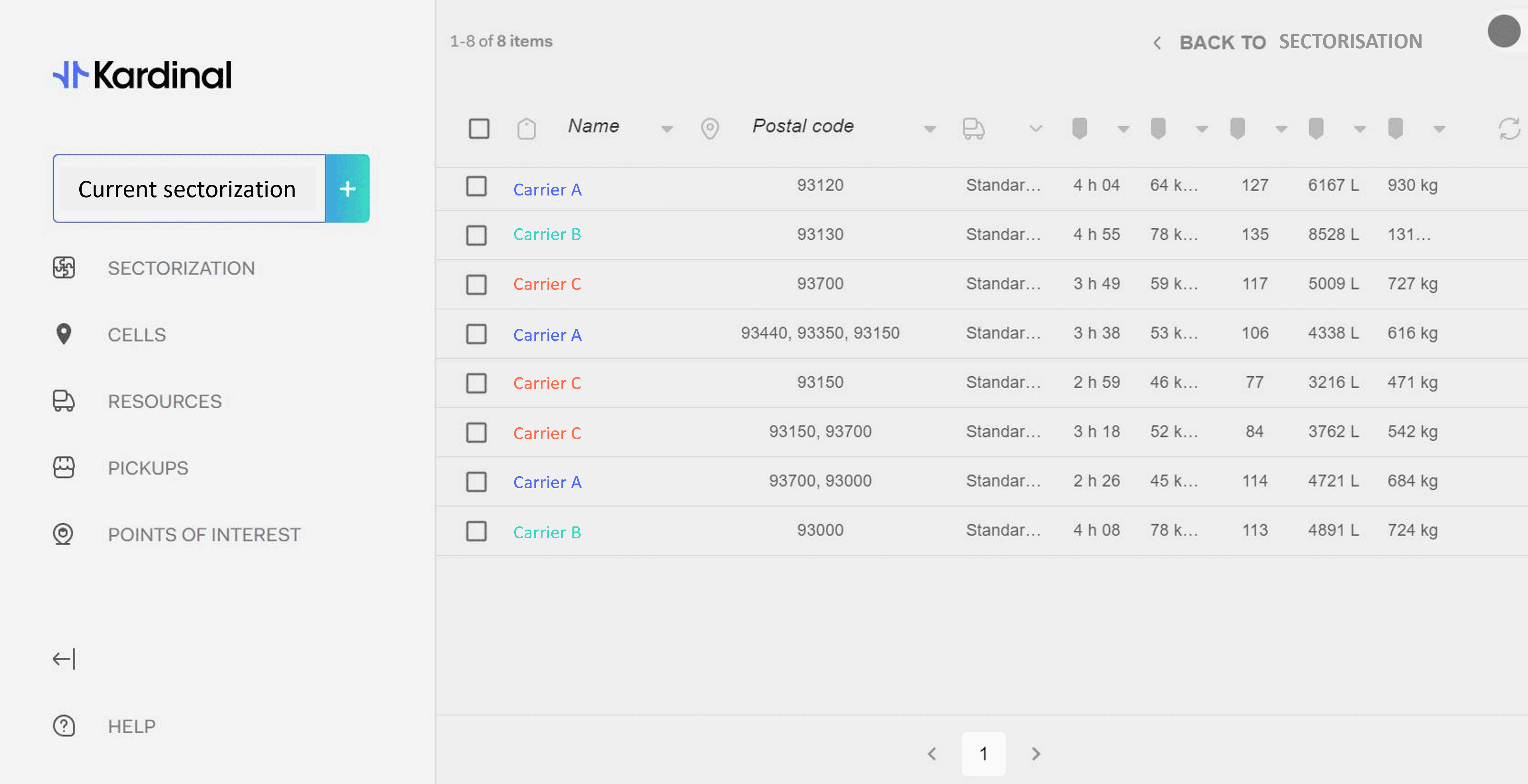This screenshot has width=1528, height=784.
Task: Click postal codes 93440, 93350, 93150
Action: click(820, 333)
